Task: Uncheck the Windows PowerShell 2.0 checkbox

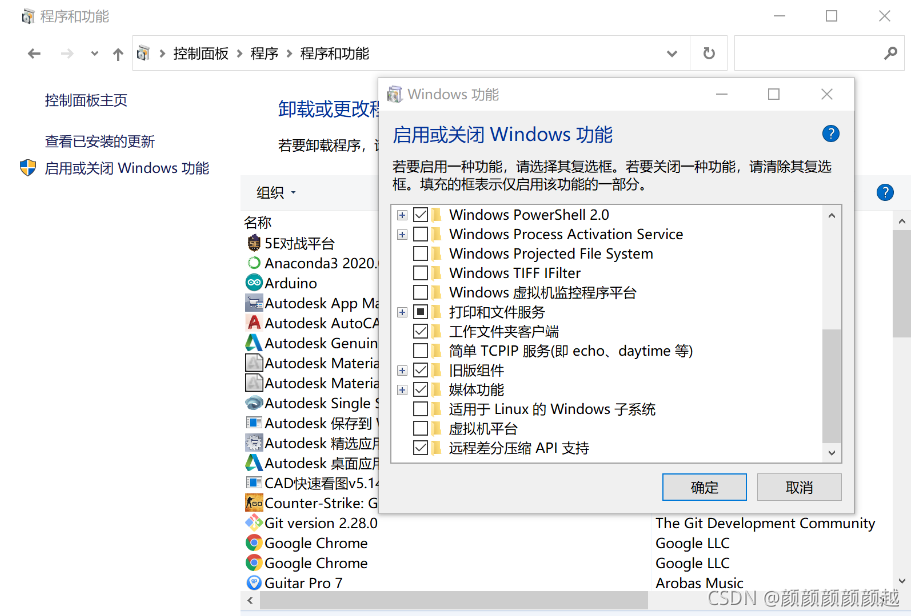Action: pos(420,215)
